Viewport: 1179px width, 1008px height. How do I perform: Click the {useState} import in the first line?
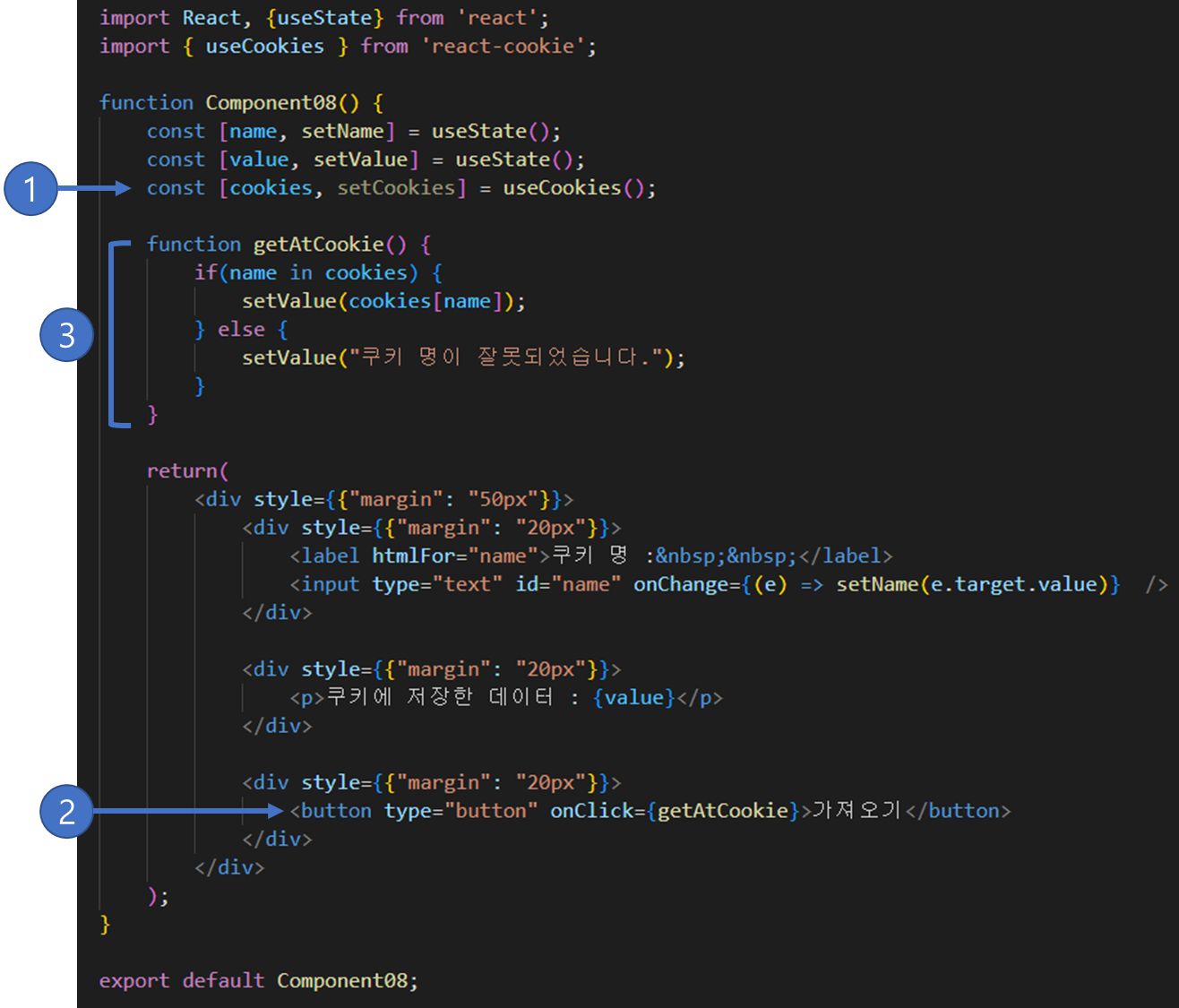point(324,18)
